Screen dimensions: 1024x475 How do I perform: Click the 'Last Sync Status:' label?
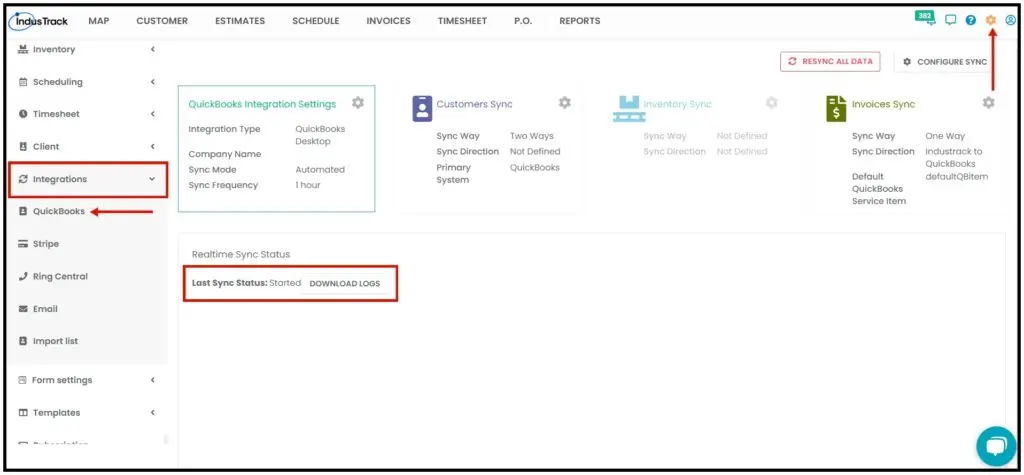click(230, 284)
